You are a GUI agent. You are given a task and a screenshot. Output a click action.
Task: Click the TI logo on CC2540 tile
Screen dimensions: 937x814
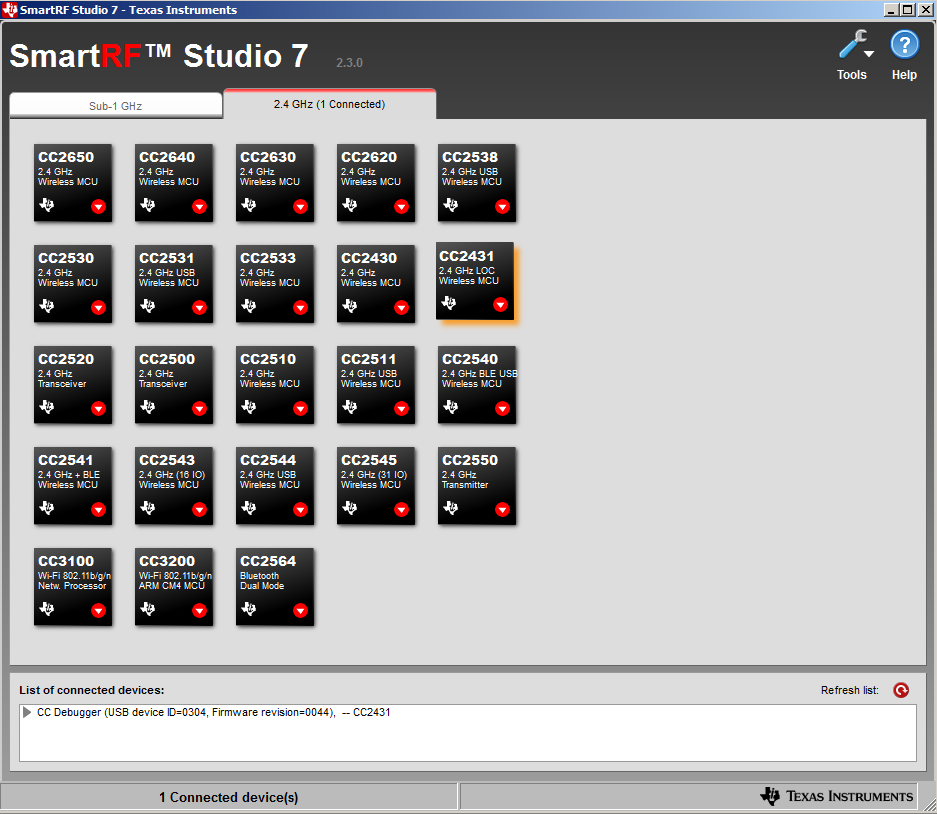[451, 407]
